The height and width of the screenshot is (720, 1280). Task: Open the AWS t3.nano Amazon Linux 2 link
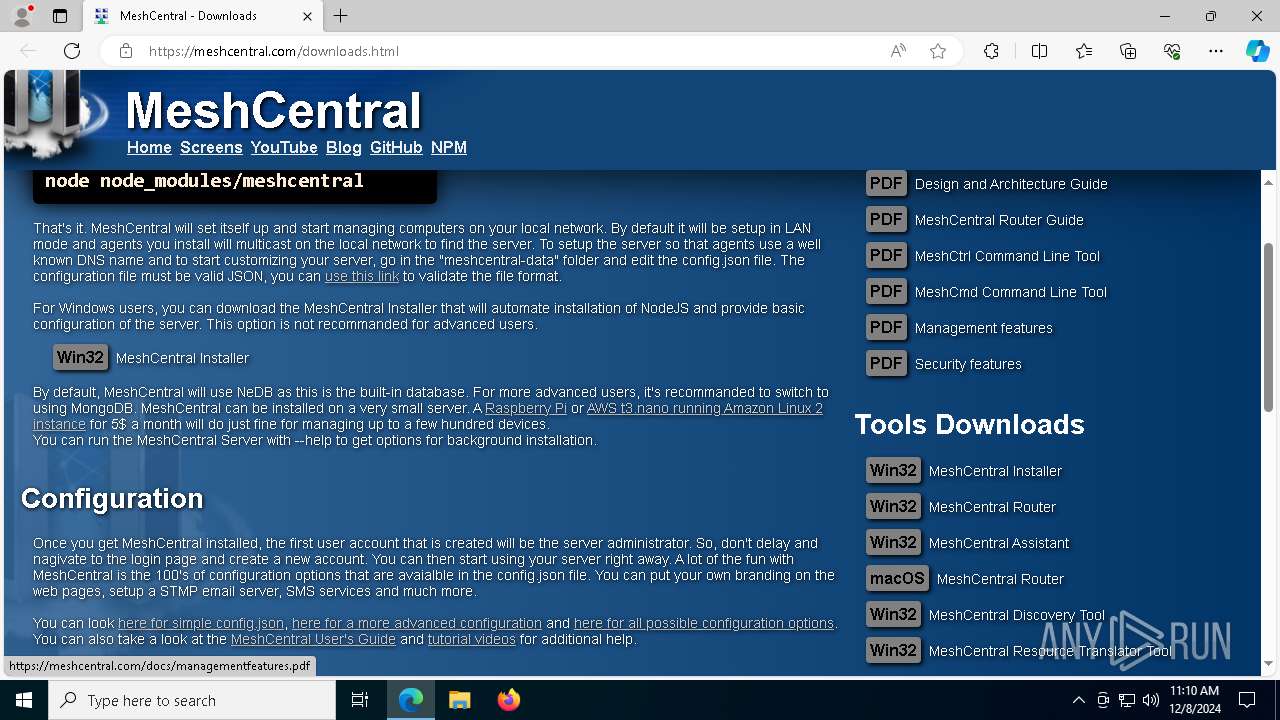tap(705, 408)
